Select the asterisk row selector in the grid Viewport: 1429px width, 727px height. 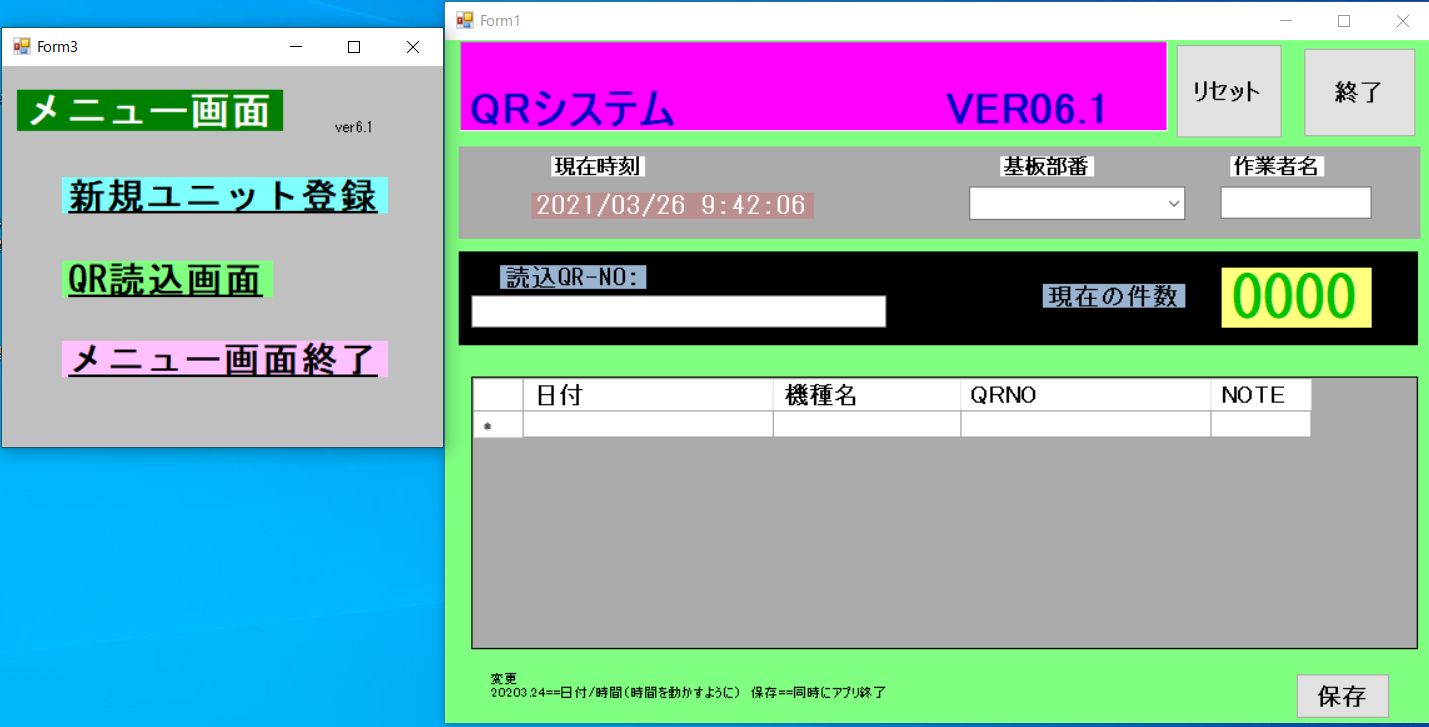pos(497,424)
